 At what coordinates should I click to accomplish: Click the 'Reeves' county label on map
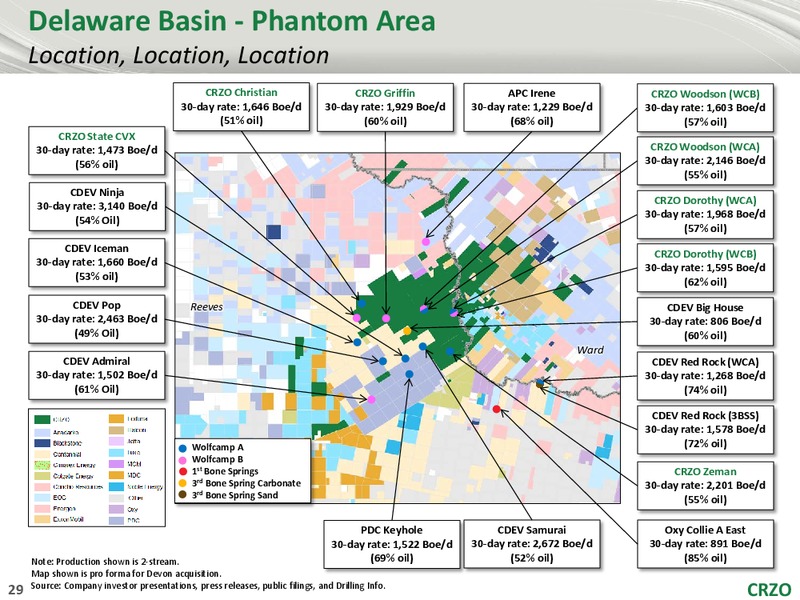click(207, 307)
